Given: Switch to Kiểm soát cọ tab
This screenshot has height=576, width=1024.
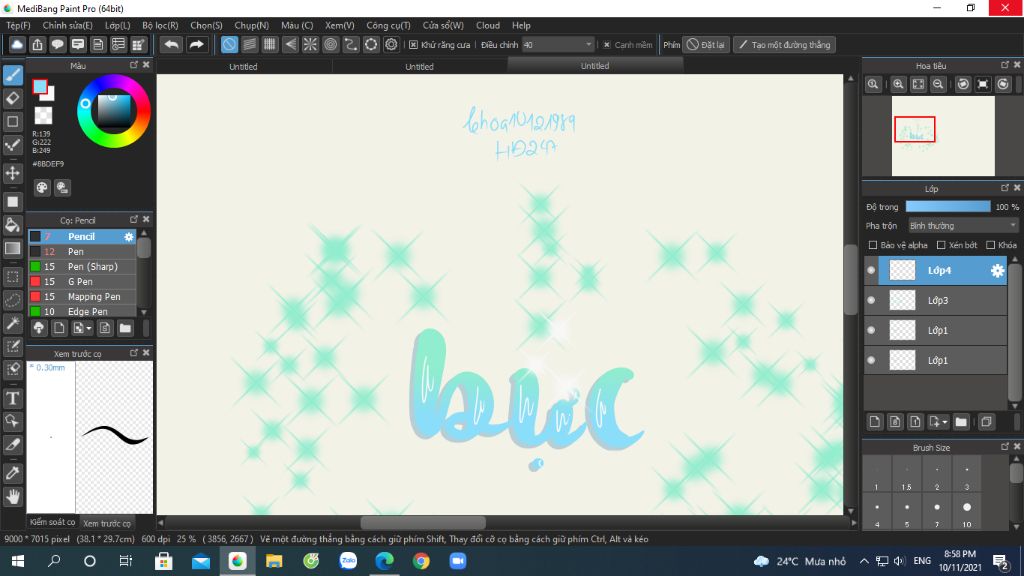Looking at the screenshot, I should tap(52, 522).
